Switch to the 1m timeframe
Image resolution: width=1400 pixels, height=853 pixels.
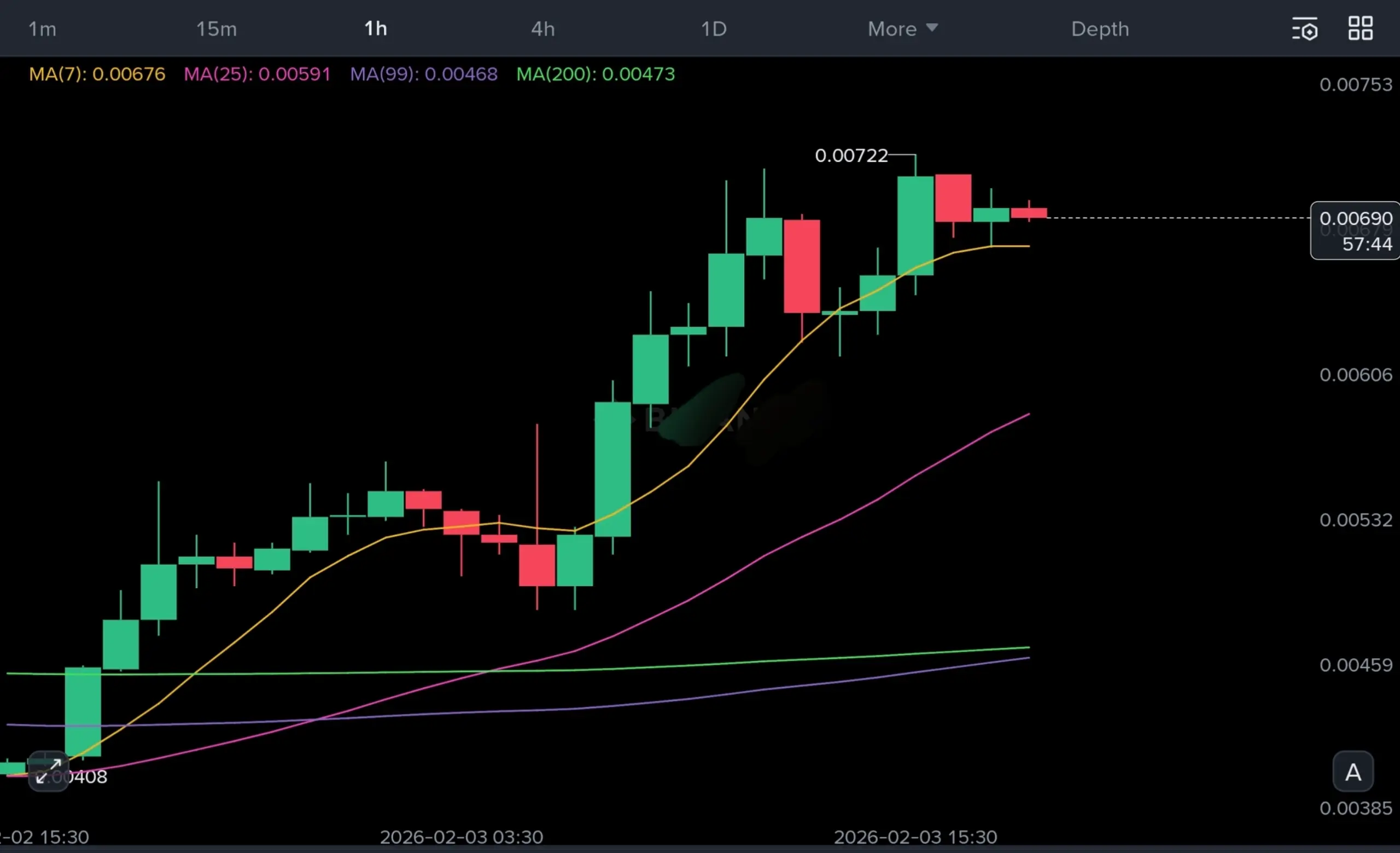click(x=43, y=29)
